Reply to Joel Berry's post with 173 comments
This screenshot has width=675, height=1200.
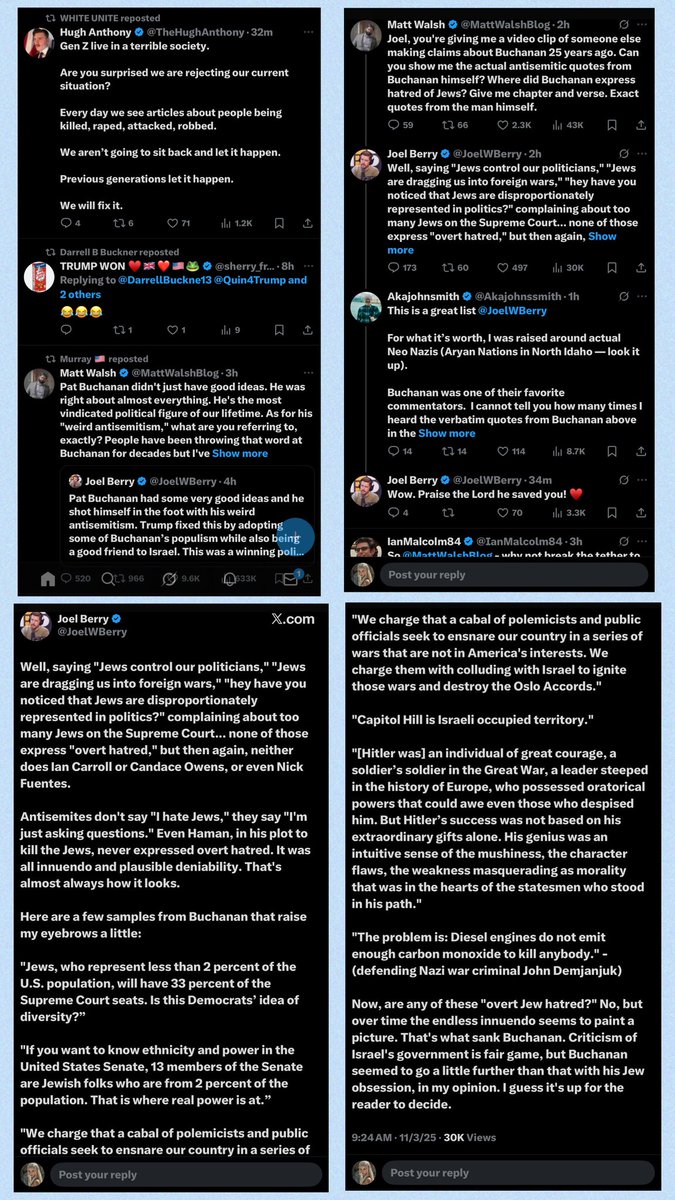[393, 268]
